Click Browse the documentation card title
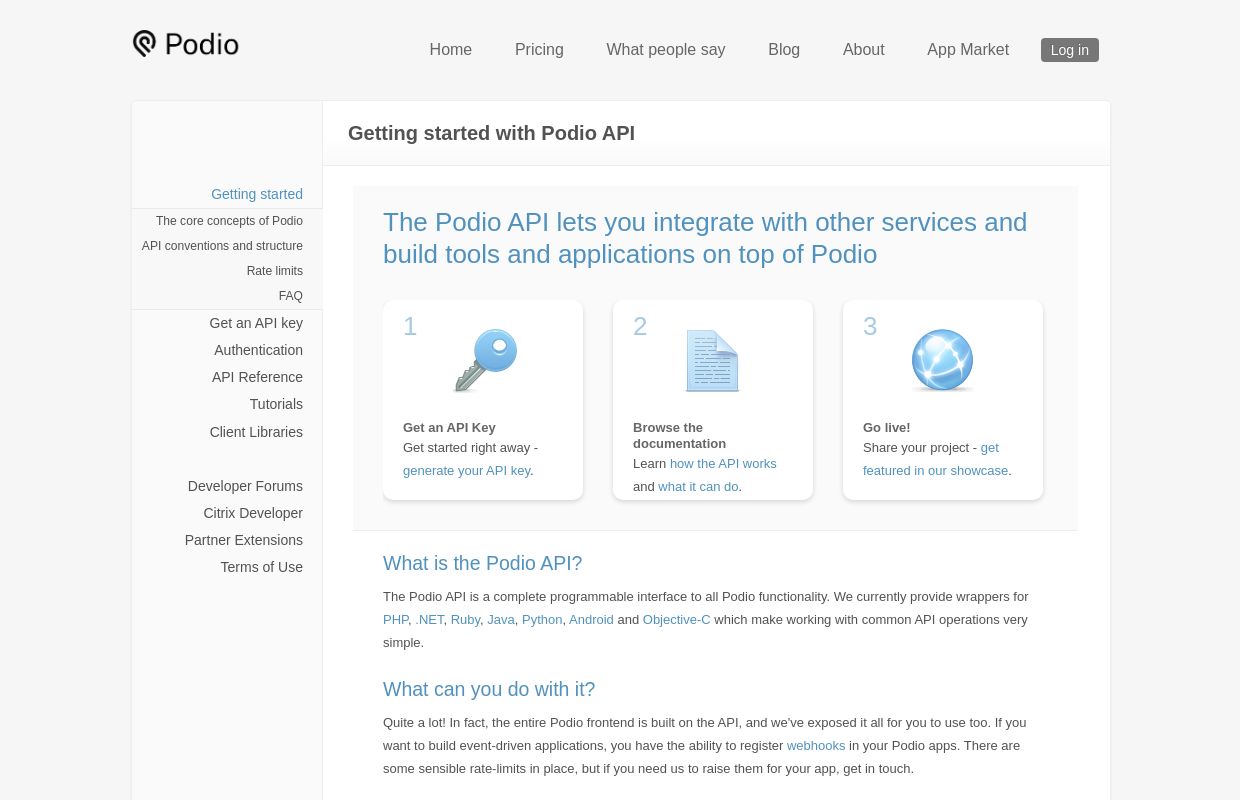The width and height of the screenshot is (1240, 800). coord(680,436)
